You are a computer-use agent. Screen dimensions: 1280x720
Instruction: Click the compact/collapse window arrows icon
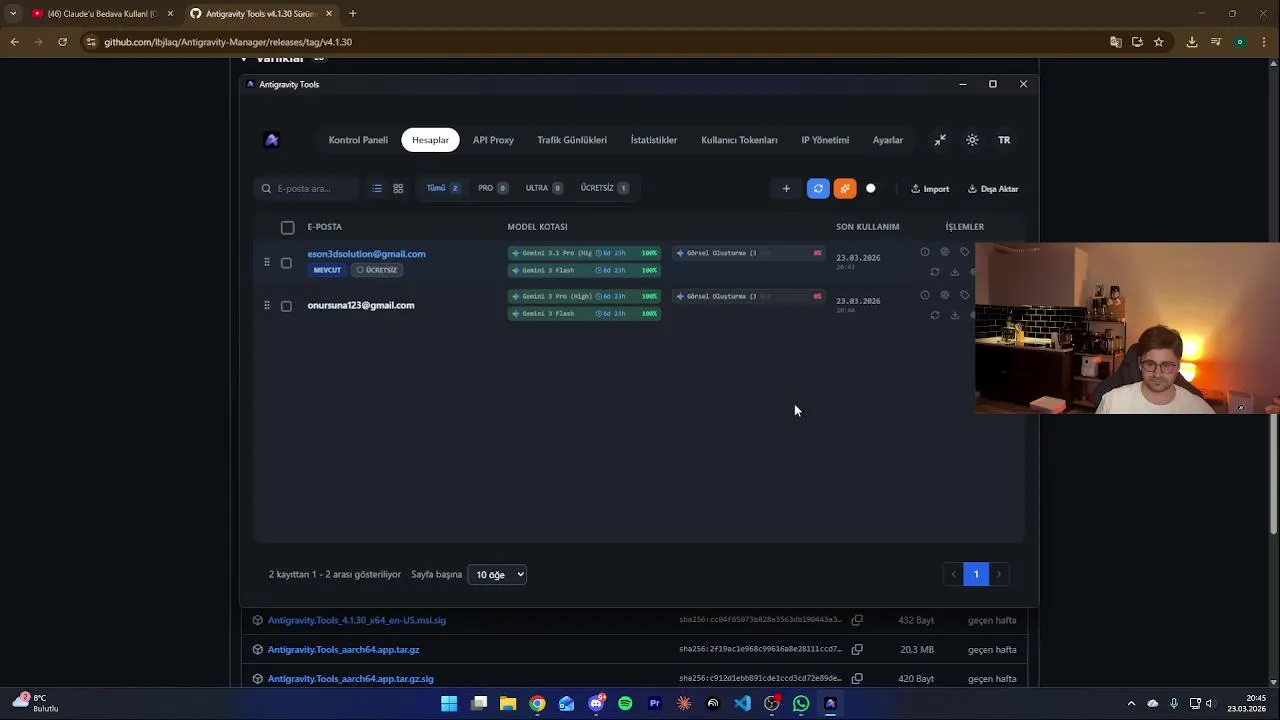coord(940,140)
